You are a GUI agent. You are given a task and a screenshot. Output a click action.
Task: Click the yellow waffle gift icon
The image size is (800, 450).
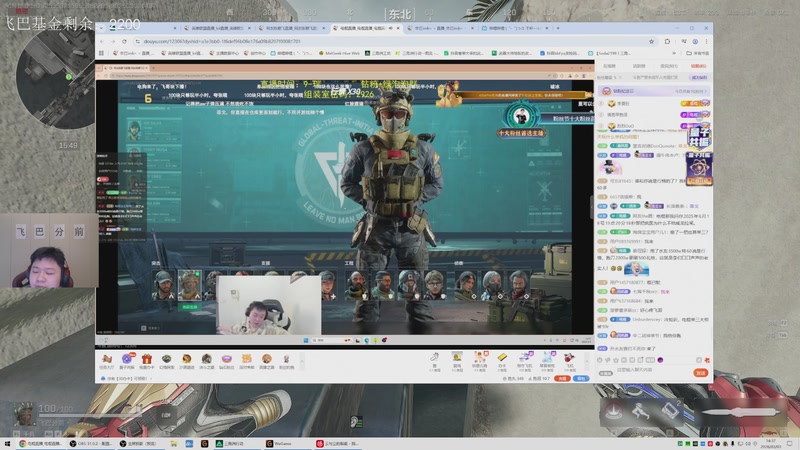pyautogui.click(x=247, y=360)
